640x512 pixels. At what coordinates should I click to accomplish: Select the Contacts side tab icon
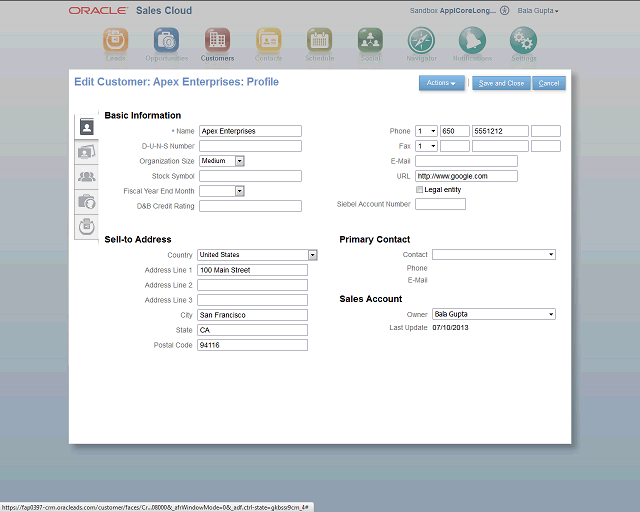tap(87, 152)
